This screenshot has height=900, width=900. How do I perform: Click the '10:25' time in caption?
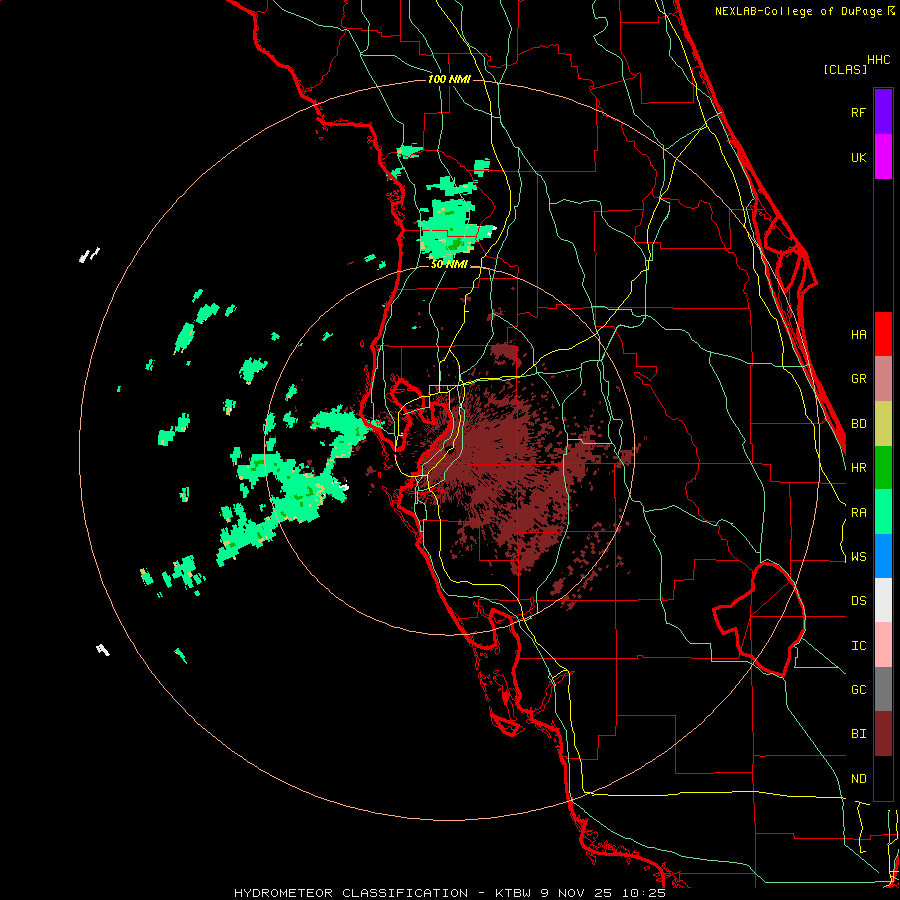click(x=644, y=893)
